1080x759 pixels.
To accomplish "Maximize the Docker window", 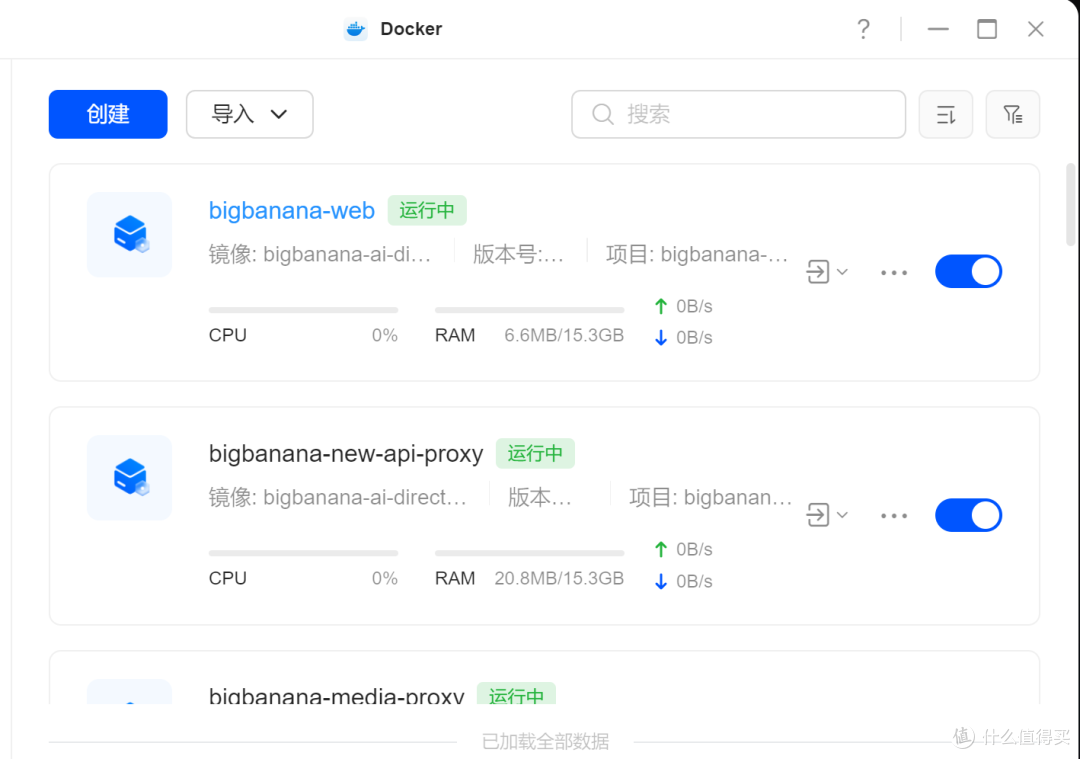I will pyautogui.click(x=987, y=29).
